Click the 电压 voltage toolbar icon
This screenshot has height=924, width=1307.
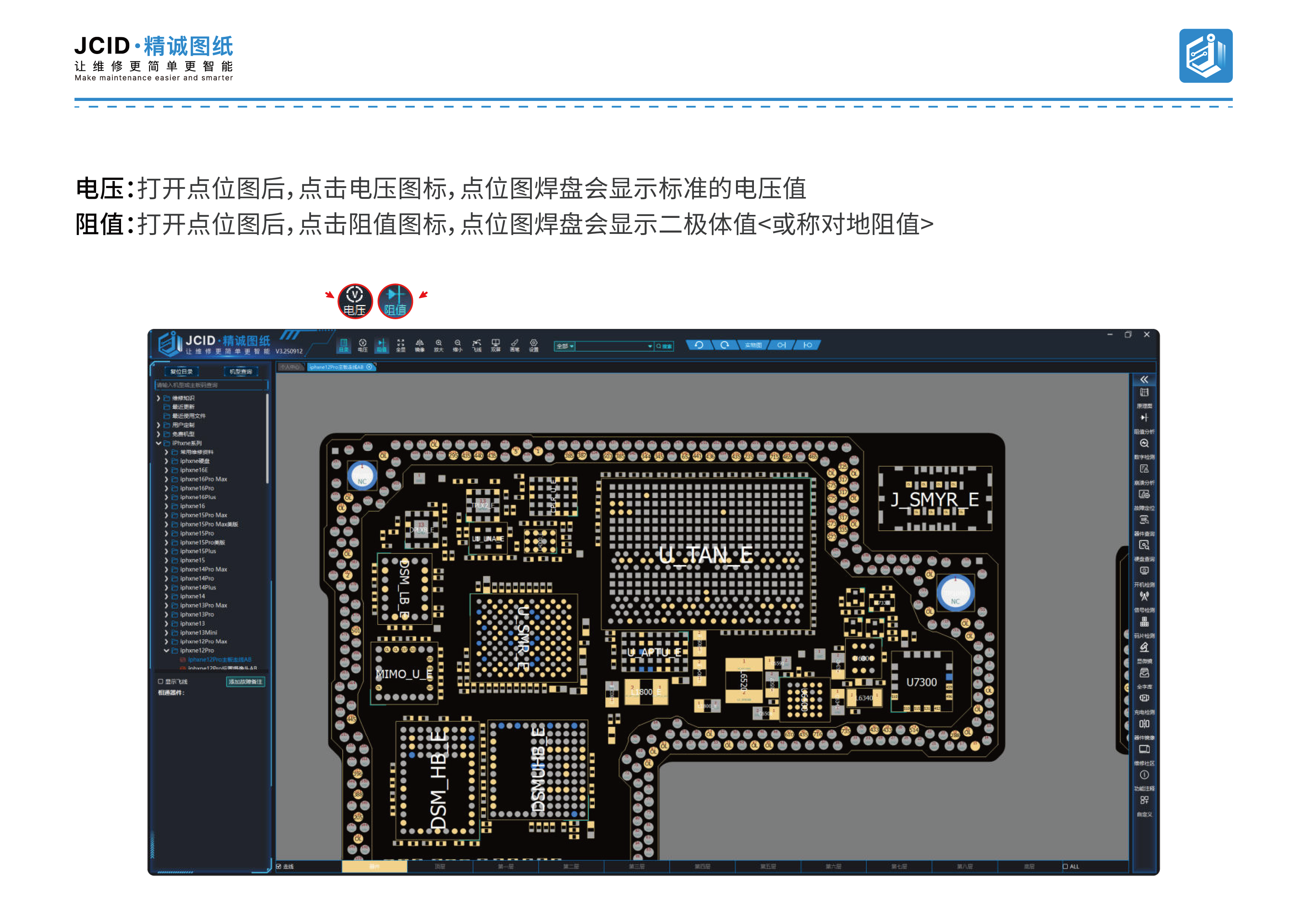click(362, 345)
